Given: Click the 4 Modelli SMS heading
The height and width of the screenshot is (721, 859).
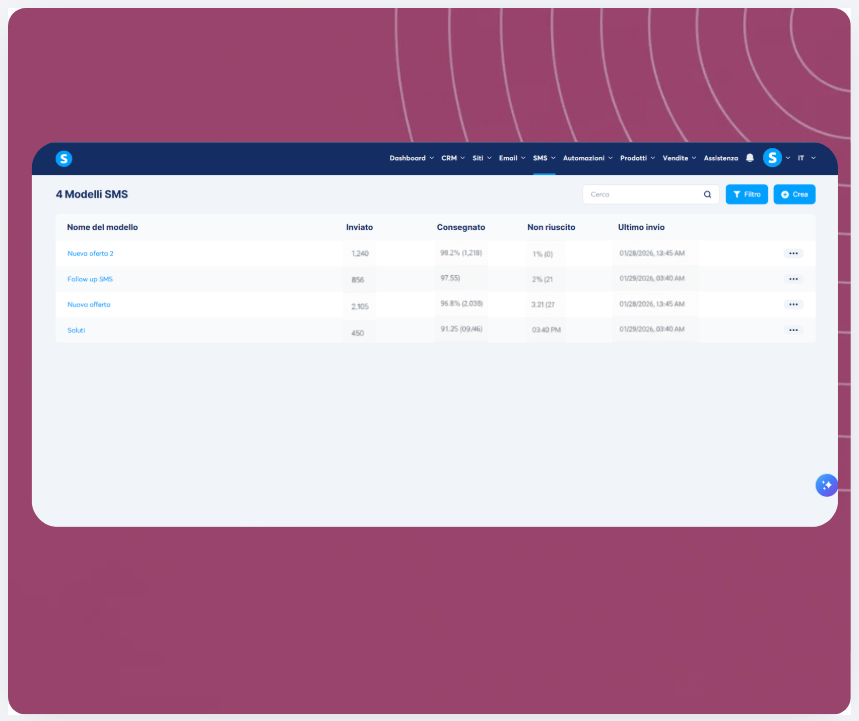Looking at the screenshot, I should [x=91, y=194].
